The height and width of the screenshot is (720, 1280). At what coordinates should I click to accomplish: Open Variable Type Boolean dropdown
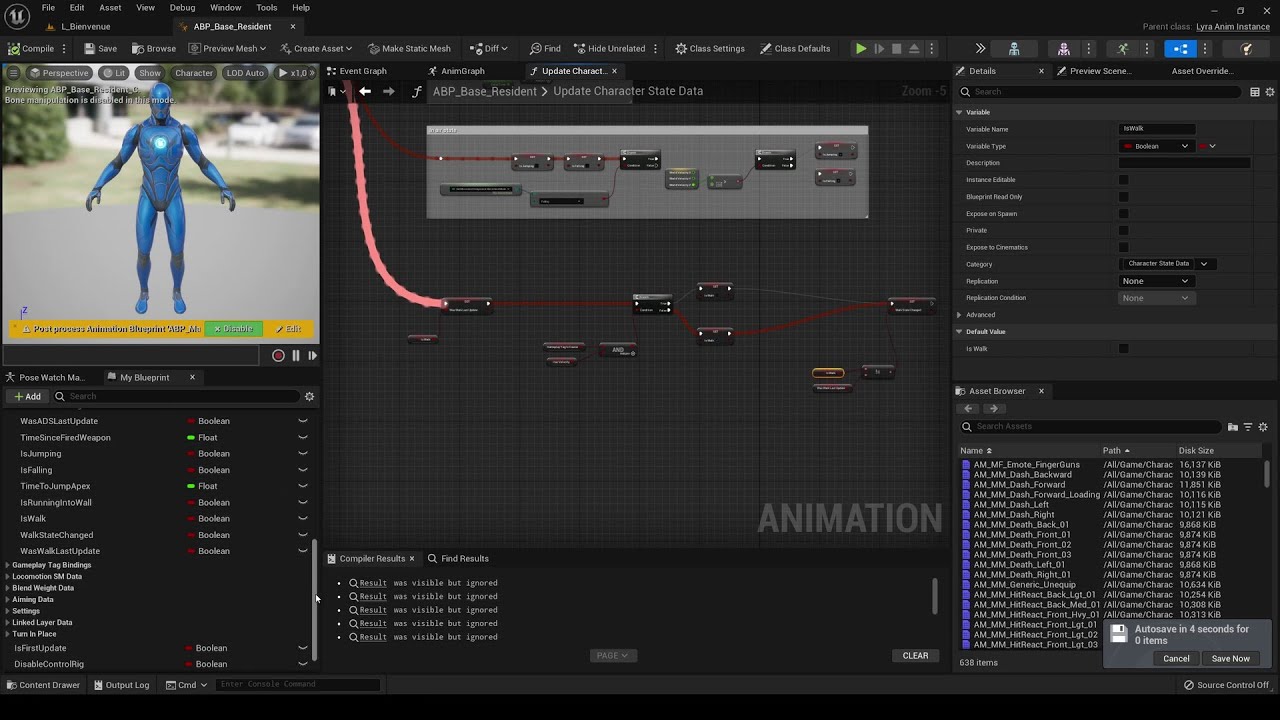tap(1156, 146)
